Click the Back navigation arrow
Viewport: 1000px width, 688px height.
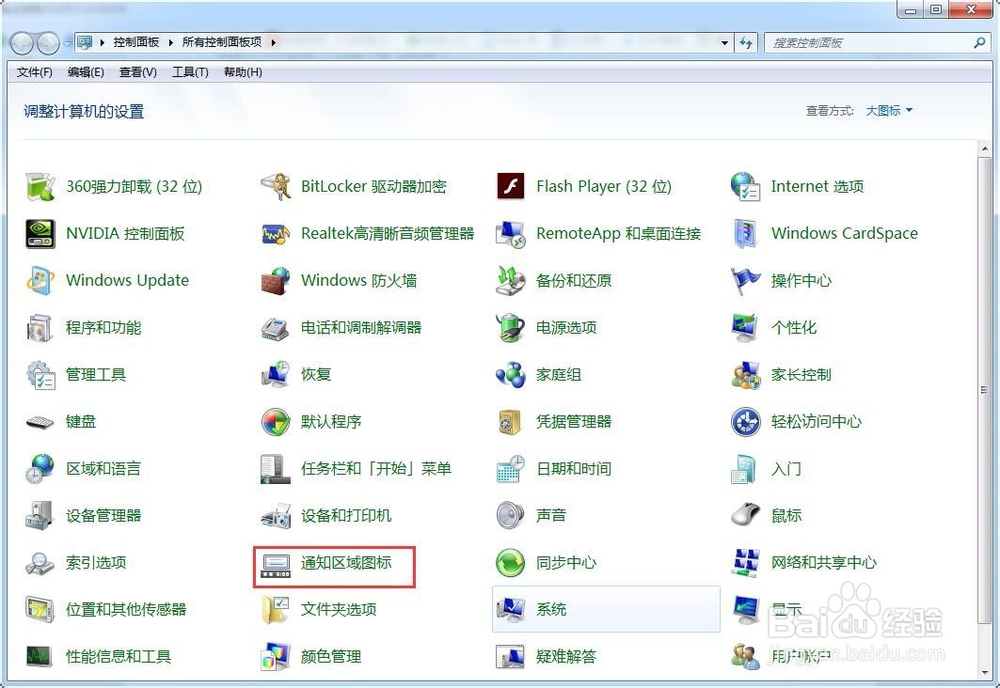(22, 43)
